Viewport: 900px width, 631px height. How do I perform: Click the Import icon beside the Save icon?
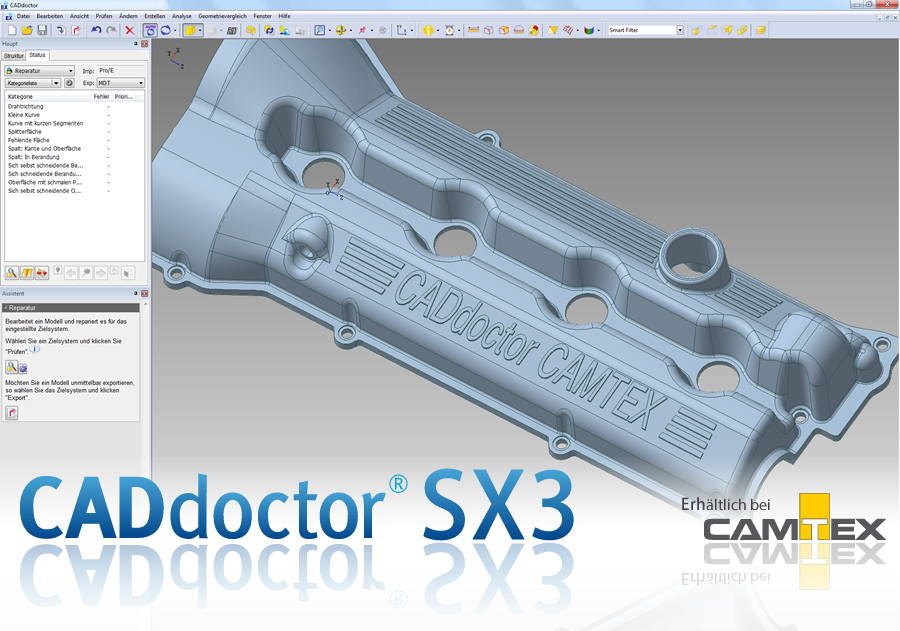click(x=60, y=30)
